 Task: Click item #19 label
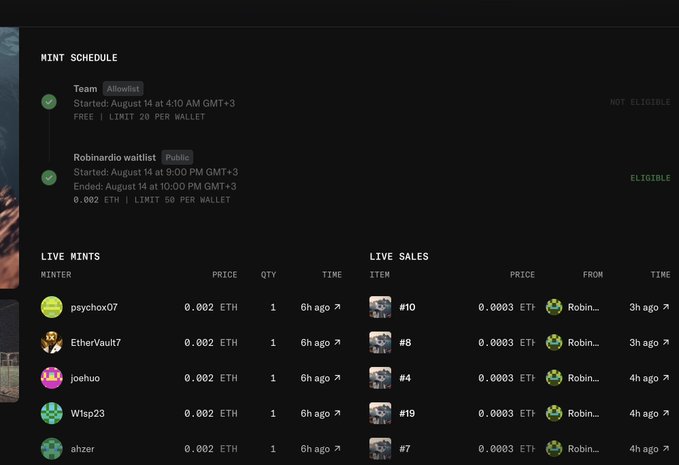pos(407,413)
